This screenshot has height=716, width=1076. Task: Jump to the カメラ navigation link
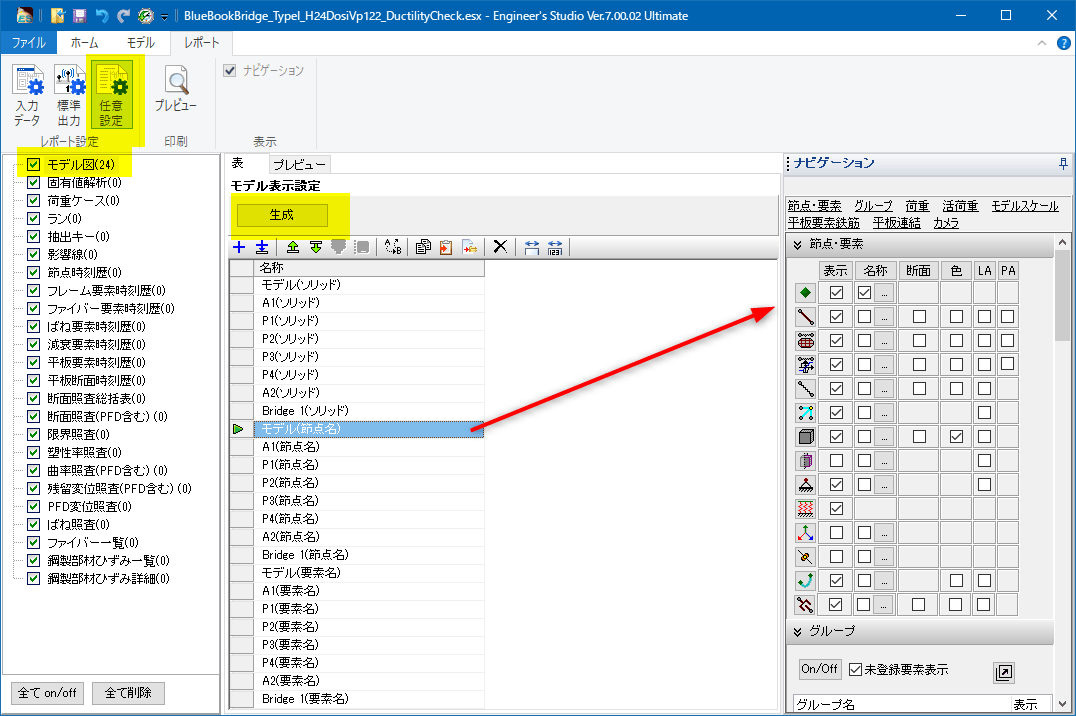pyautogui.click(x=946, y=223)
